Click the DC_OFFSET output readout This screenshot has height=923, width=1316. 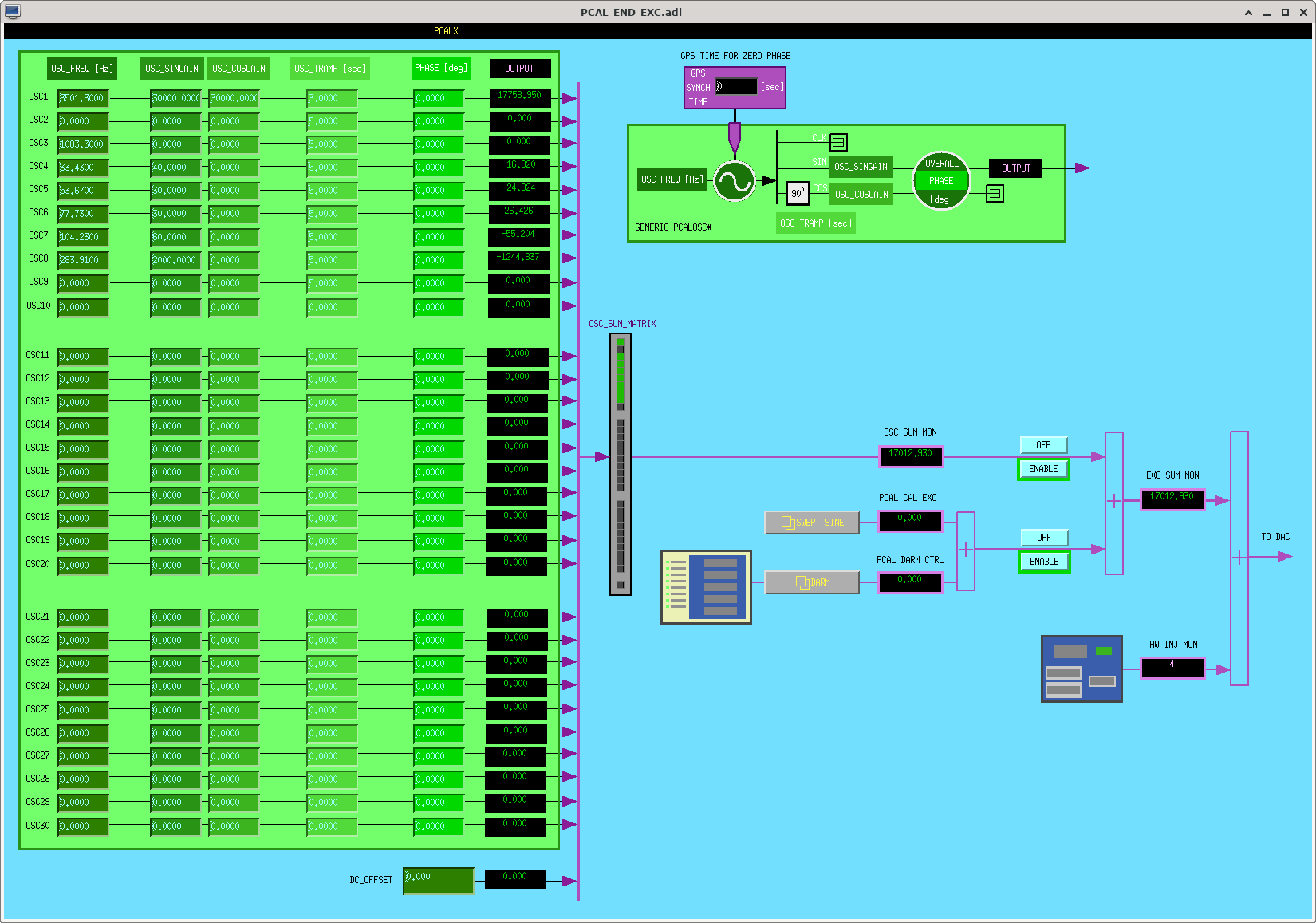pyautogui.click(x=515, y=879)
